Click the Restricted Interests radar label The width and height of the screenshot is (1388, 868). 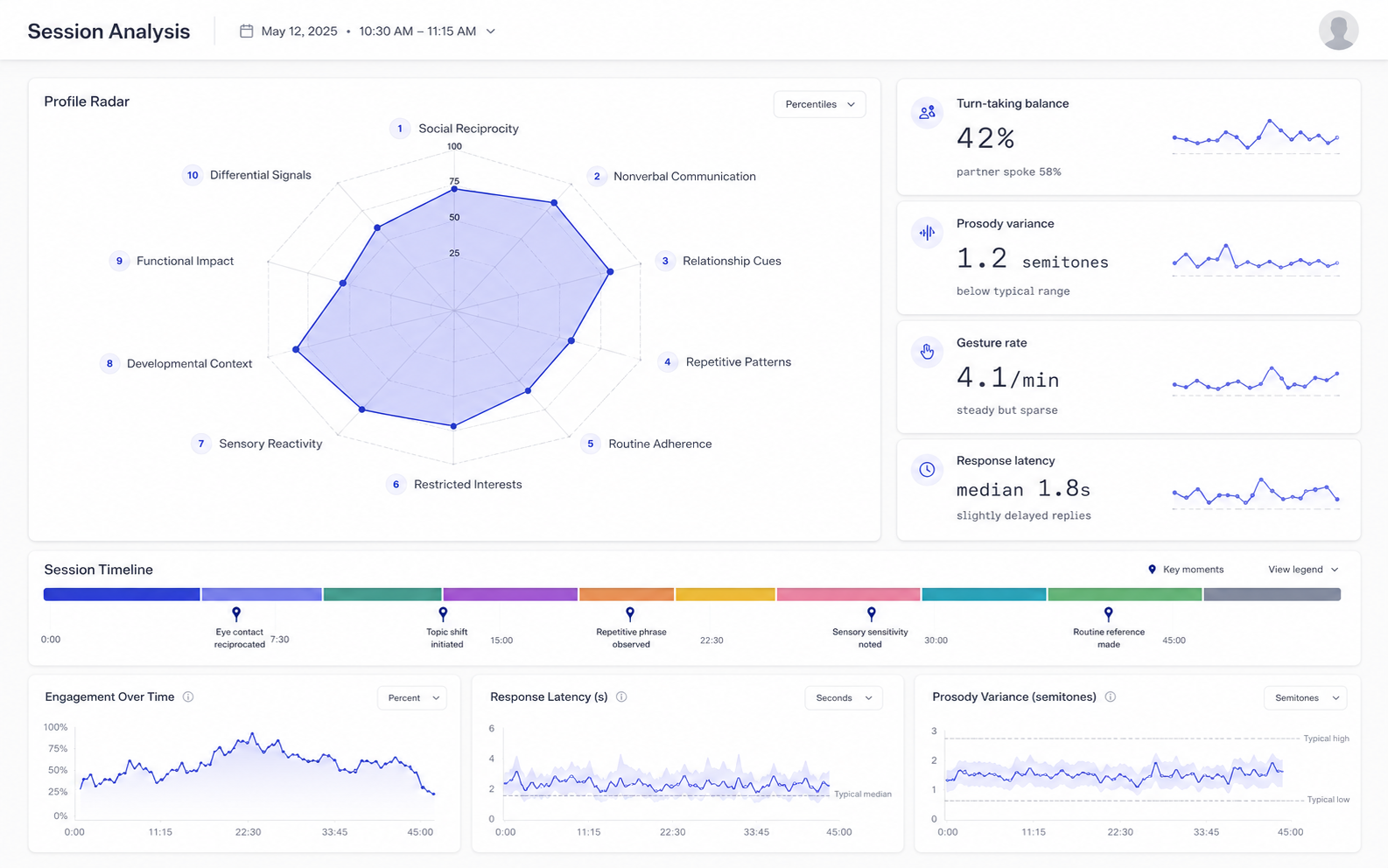(x=467, y=484)
